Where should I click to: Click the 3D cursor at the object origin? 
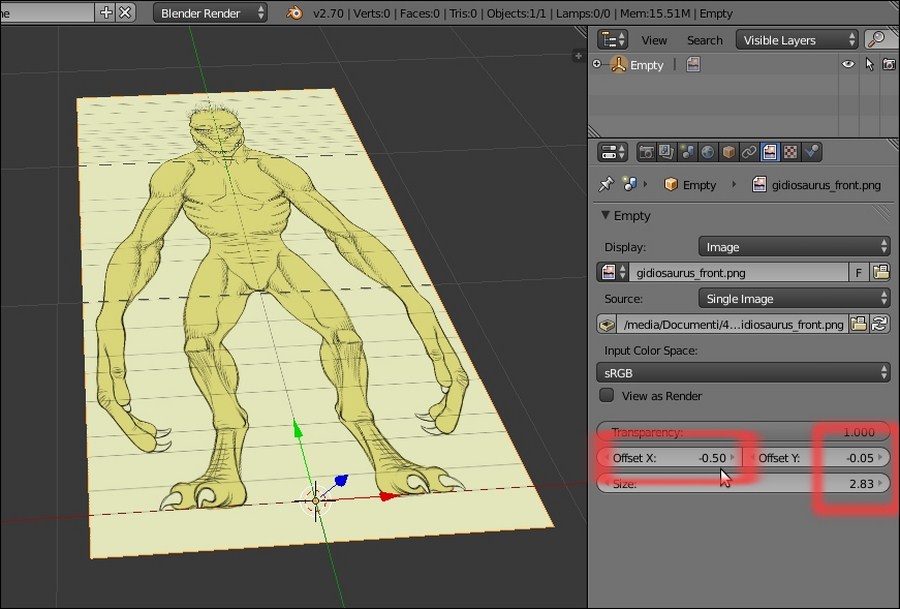(x=315, y=501)
